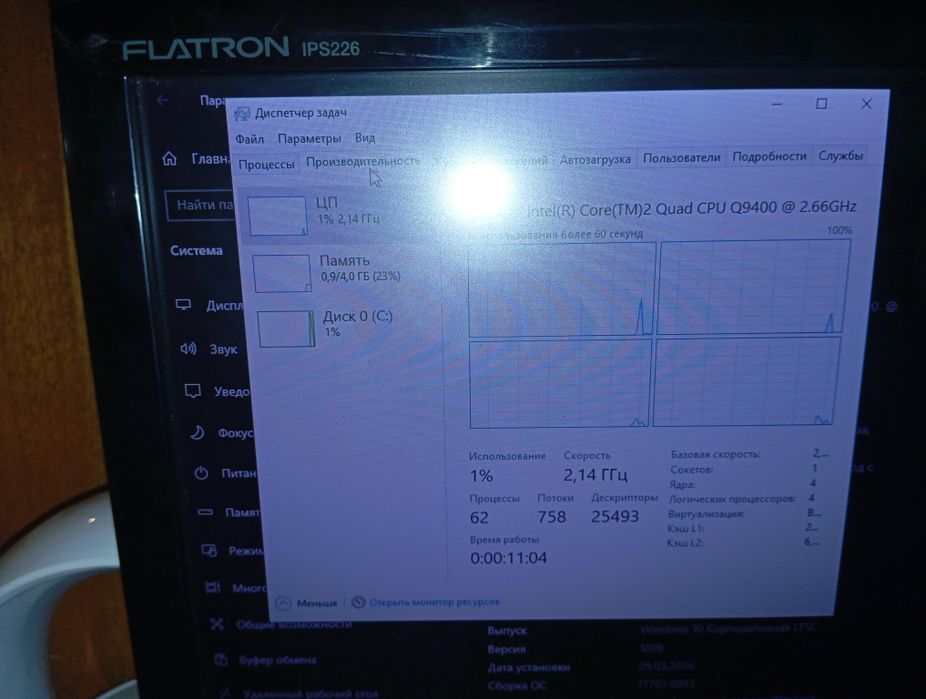Click the Главная home icon in Settings
The height and width of the screenshot is (699, 926).
(x=169, y=159)
